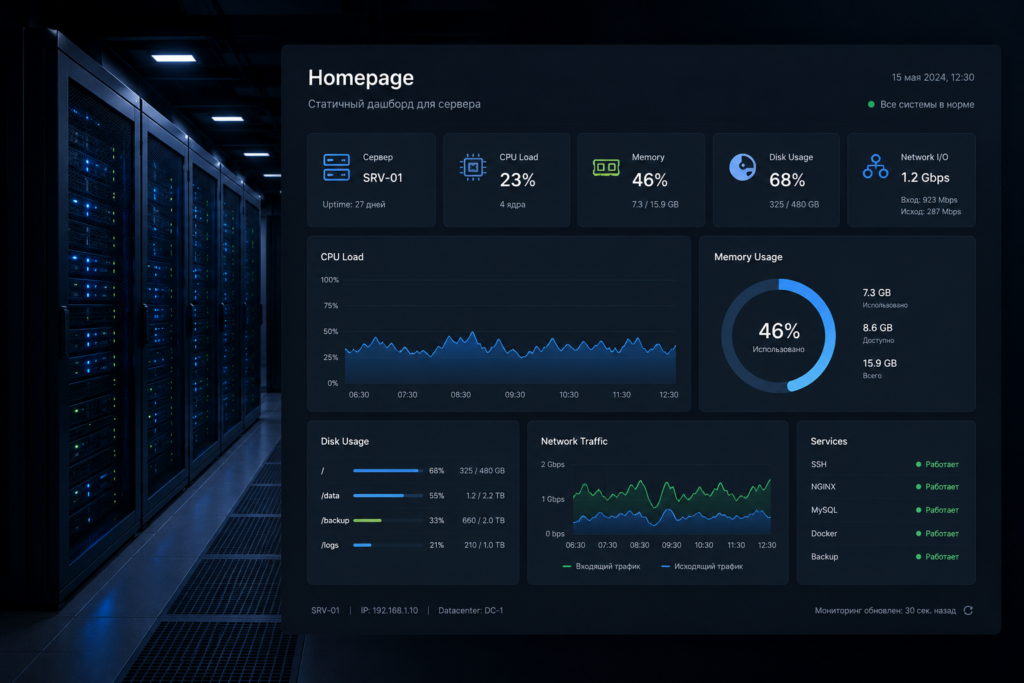Click the CPU chip icon
The width and height of the screenshot is (1024, 683).
coord(473,167)
